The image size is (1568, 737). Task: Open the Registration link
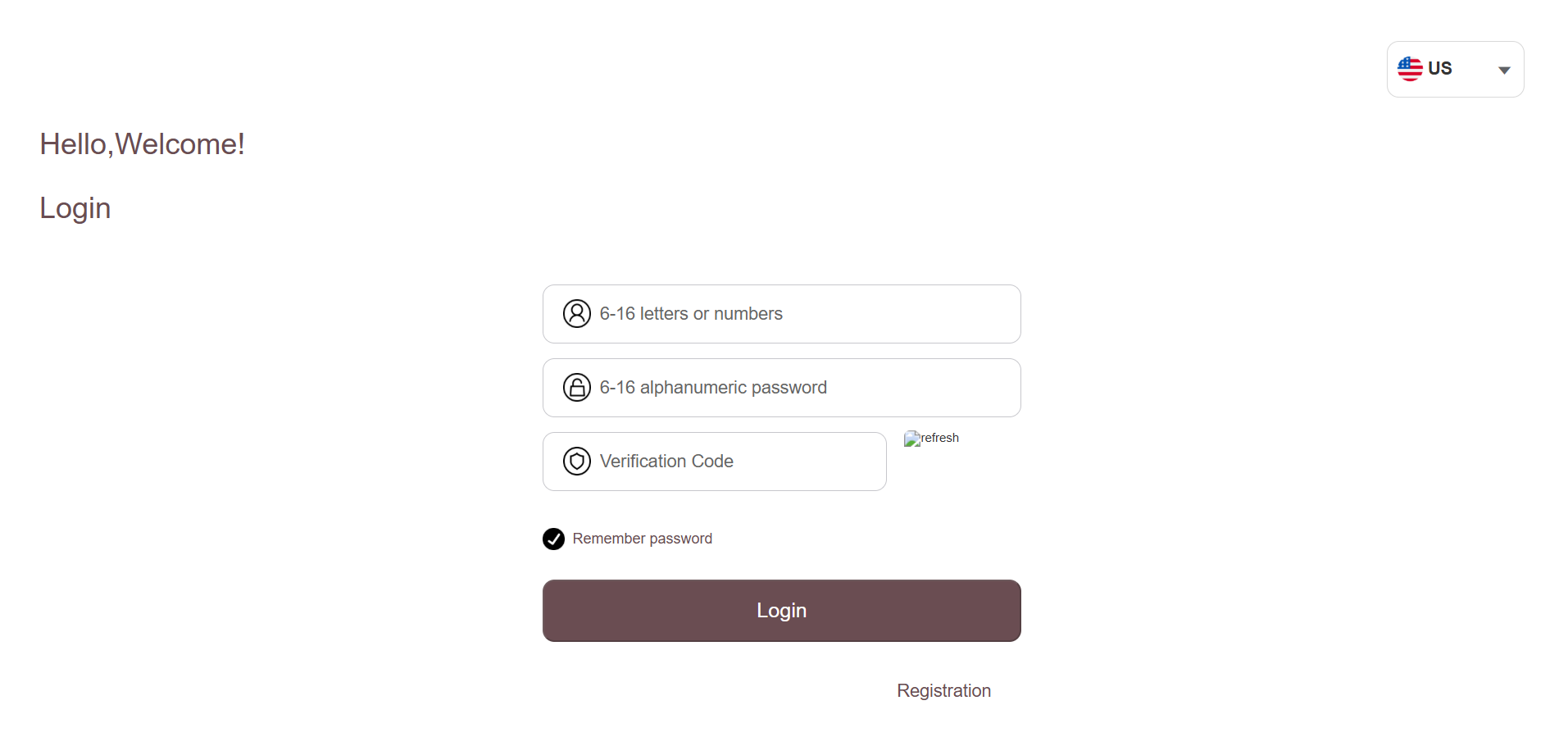[943, 691]
